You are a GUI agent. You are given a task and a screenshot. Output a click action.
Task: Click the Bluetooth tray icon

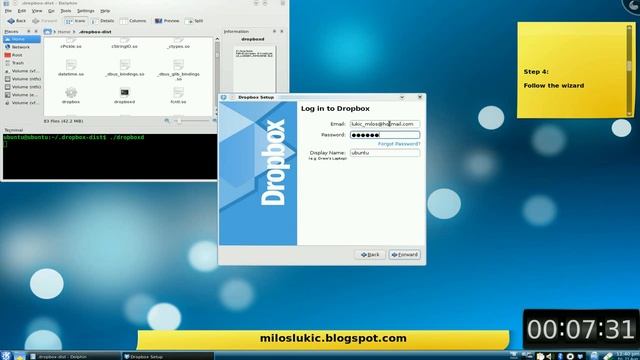point(560,356)
